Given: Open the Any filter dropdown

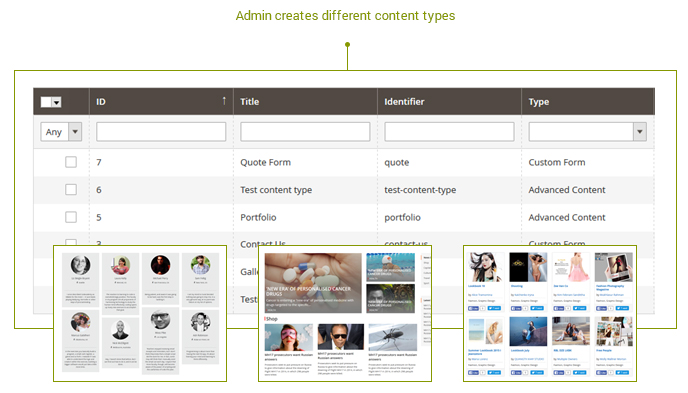Looking at the screenshot, I should 61,132.
